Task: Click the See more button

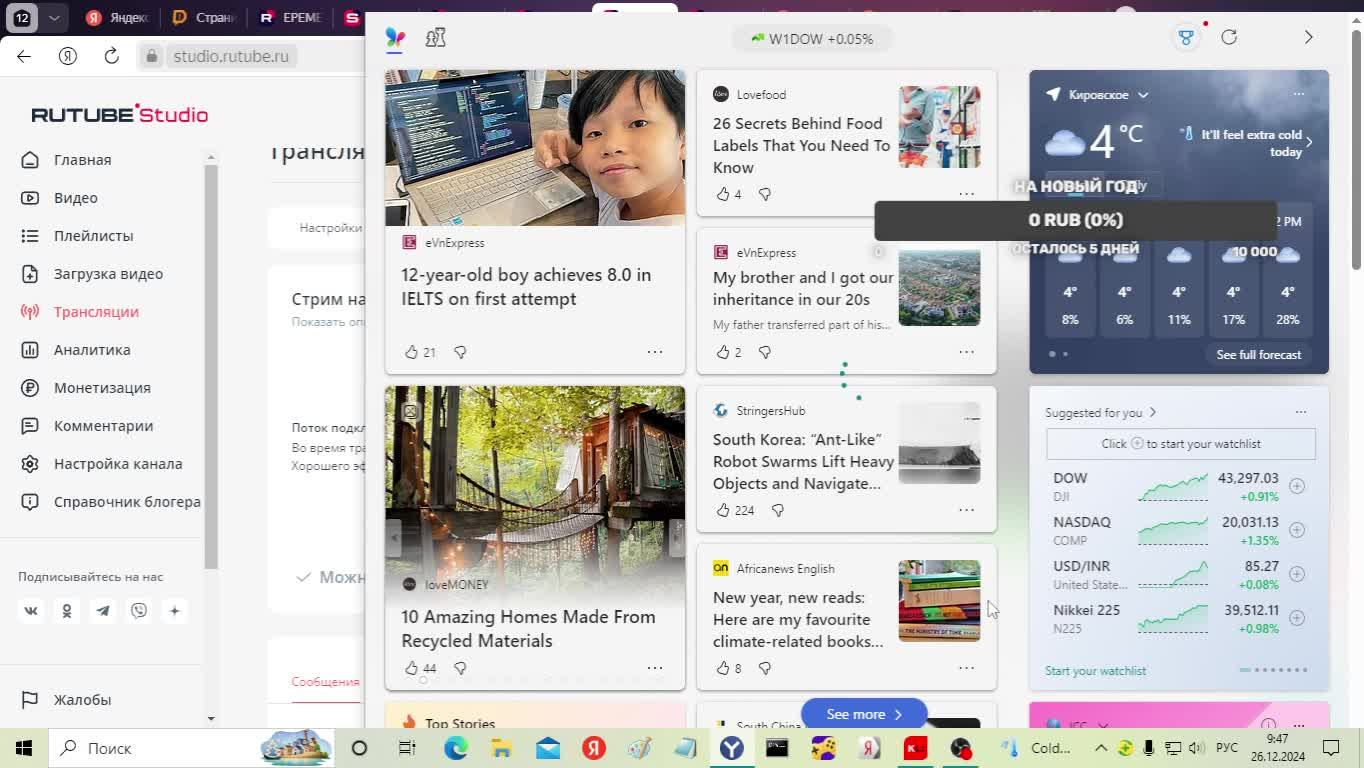Action: [x=864, y=714]
